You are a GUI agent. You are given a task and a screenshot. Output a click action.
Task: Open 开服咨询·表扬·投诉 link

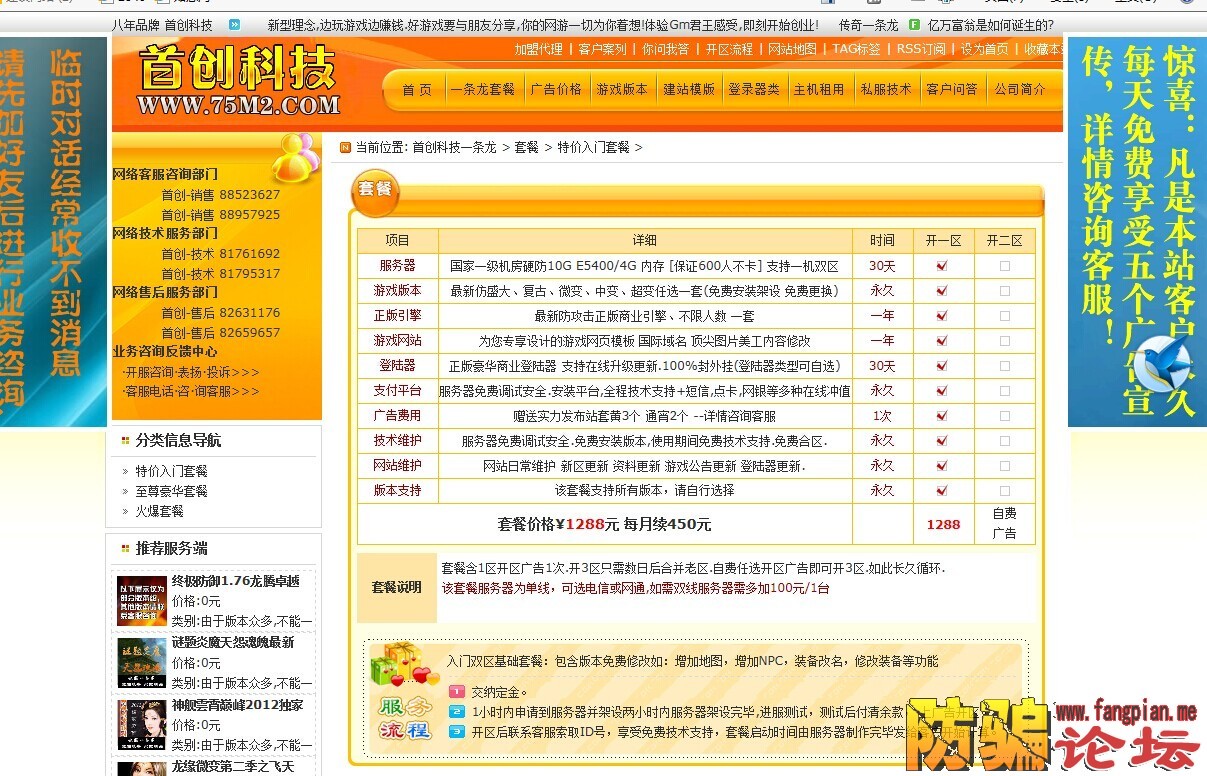(191, 372)
